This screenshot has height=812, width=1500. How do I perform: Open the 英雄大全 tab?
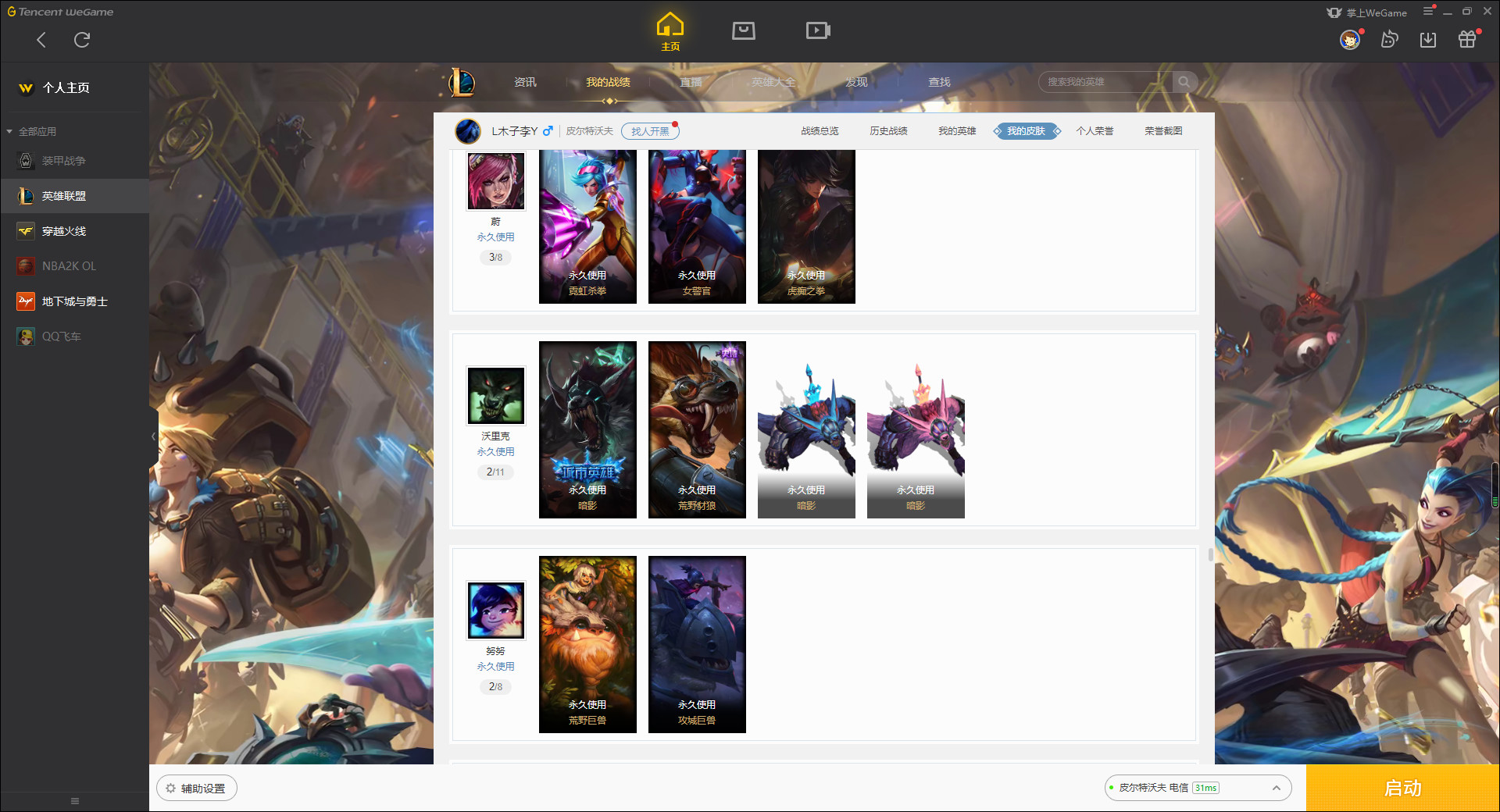(x=773, y=82)
